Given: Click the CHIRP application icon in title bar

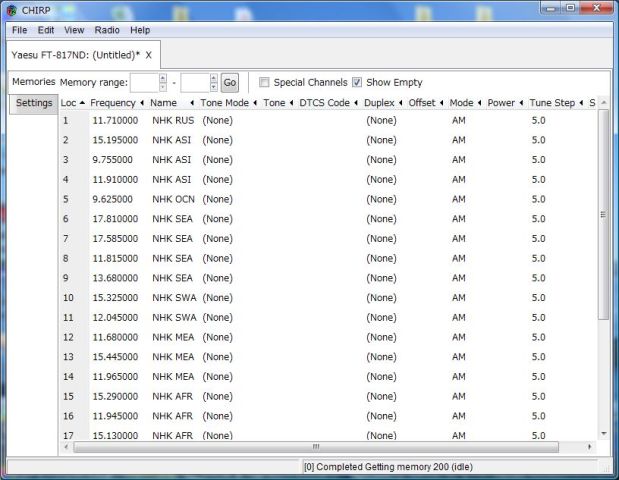Looking at the screenshot, I should pyautogui.click(x=12, y=10).
